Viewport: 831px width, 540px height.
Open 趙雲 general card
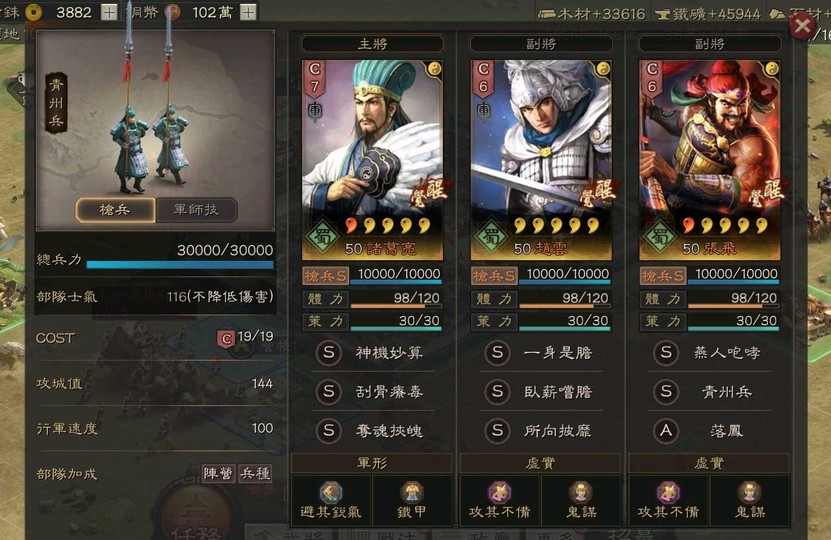pyautogui.click(x=541, y=160)
